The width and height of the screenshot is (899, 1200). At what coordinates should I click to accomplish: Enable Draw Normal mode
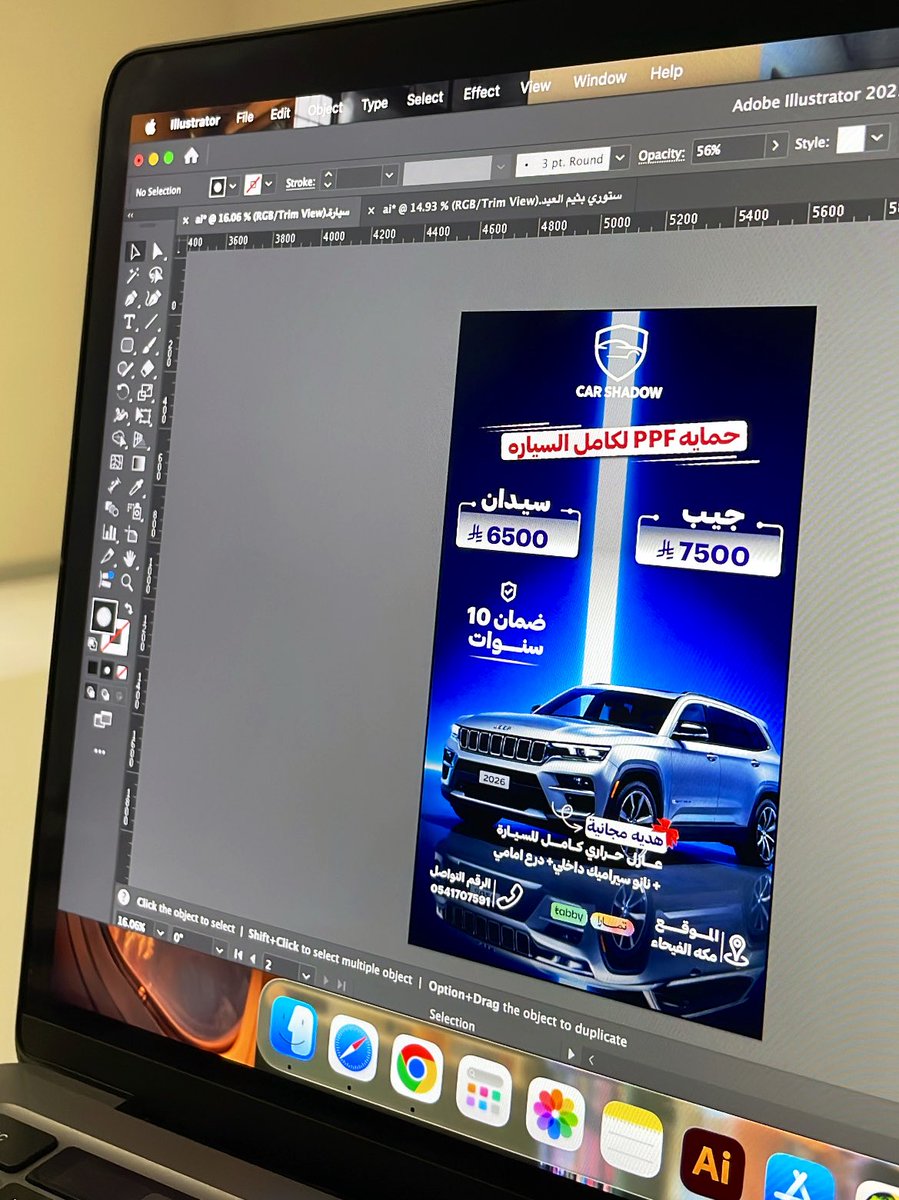90,690
